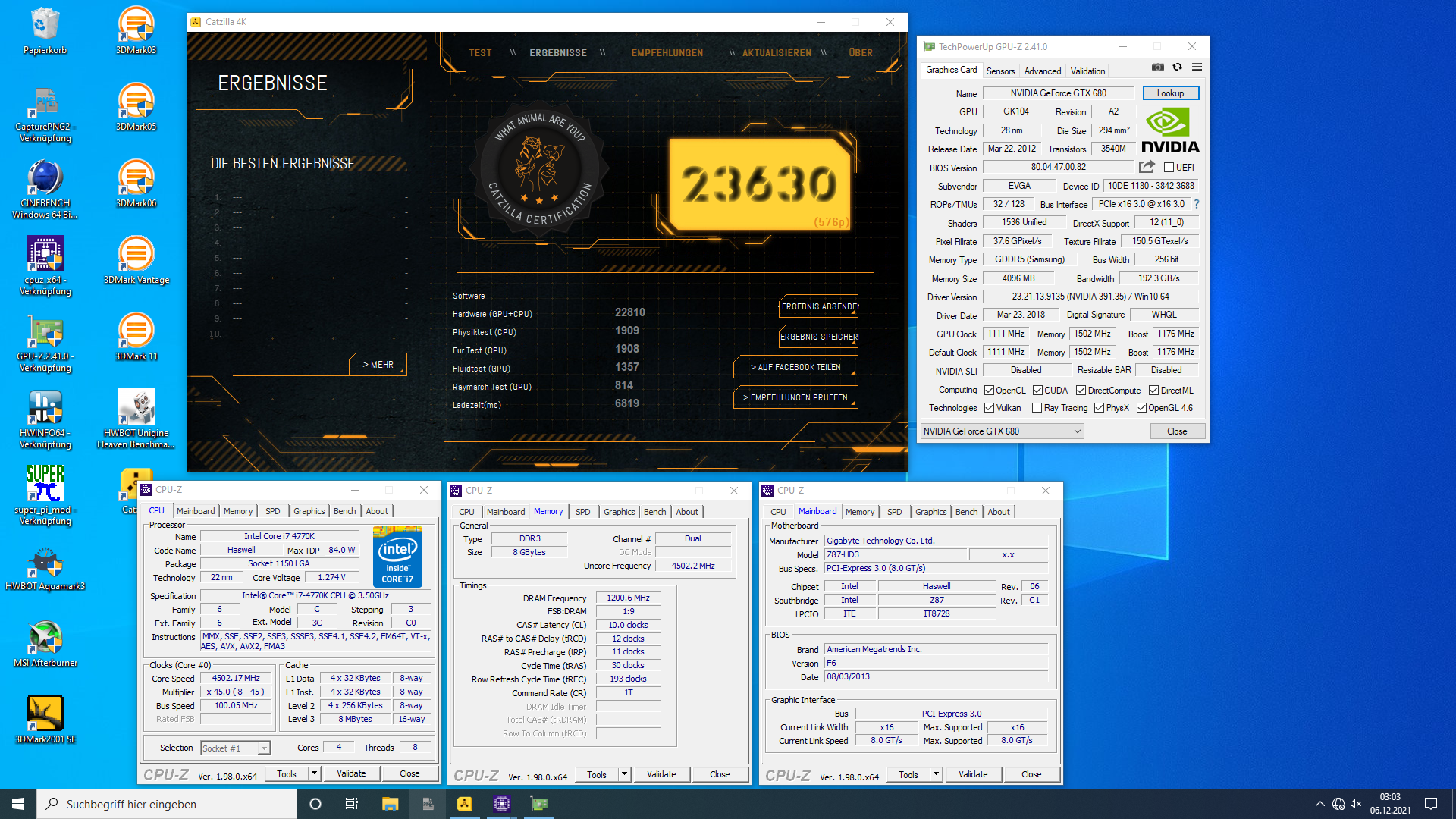The height and width of the screenshot is (819, 1456).
Task: Expand Tools dropdown arrow in Mainboard CPU-Z window
Action: tap(936, 774)
